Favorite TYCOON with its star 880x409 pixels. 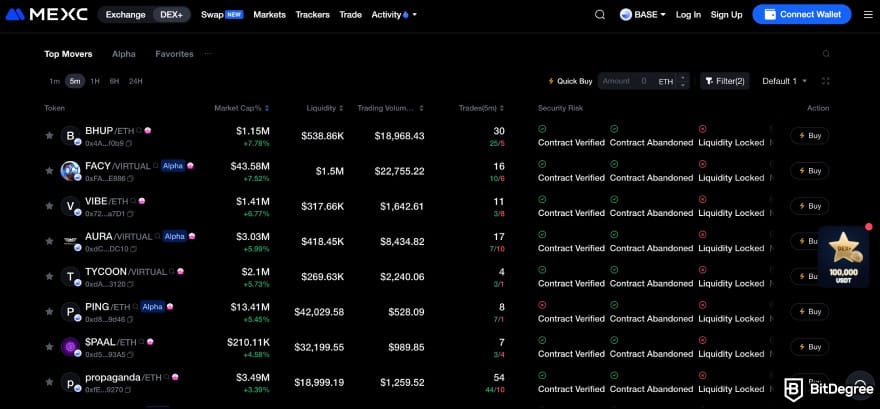pos(49,276)
